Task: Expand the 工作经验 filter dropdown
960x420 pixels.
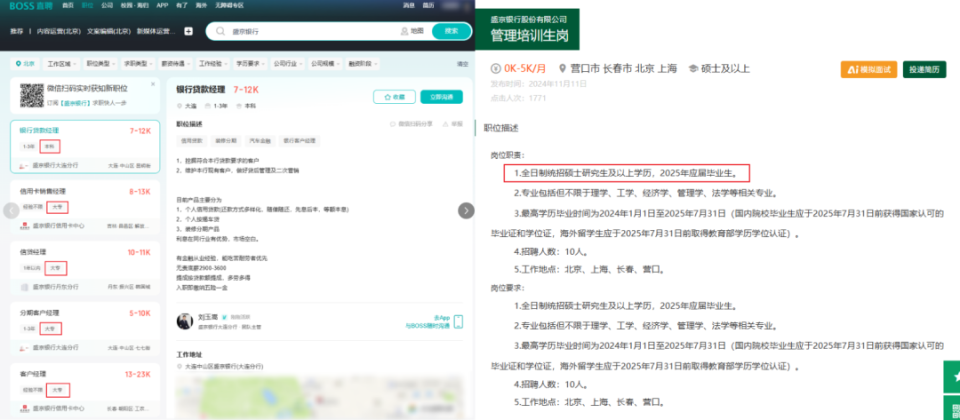Action: pyautogui.click(x=212, y=64)
